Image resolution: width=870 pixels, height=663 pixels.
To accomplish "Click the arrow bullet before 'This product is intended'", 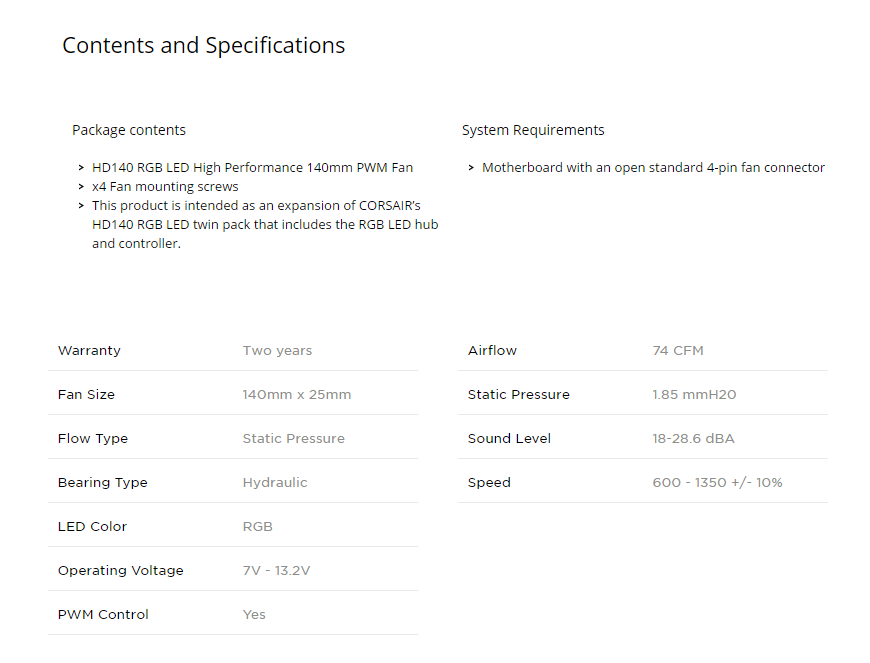I will [82, 205].
